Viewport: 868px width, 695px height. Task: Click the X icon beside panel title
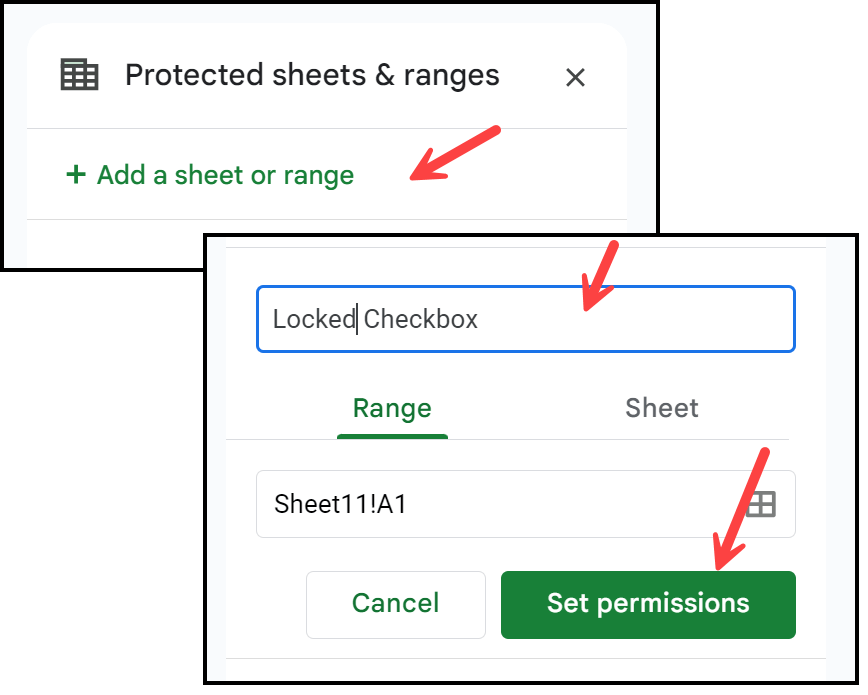[x=575, y=78]
